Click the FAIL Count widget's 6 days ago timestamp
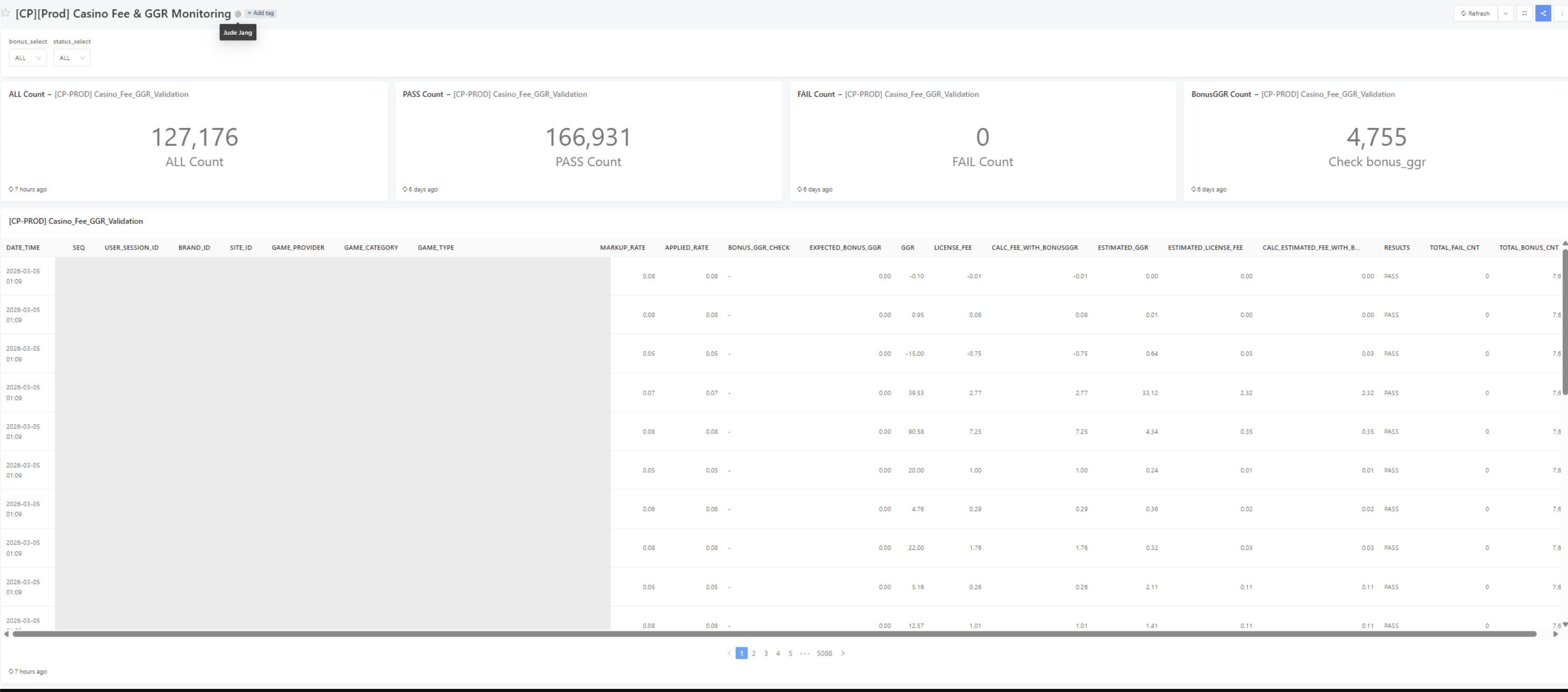Image resolution: width=1568 pixels, height=692 pixels. click(815, 189)
